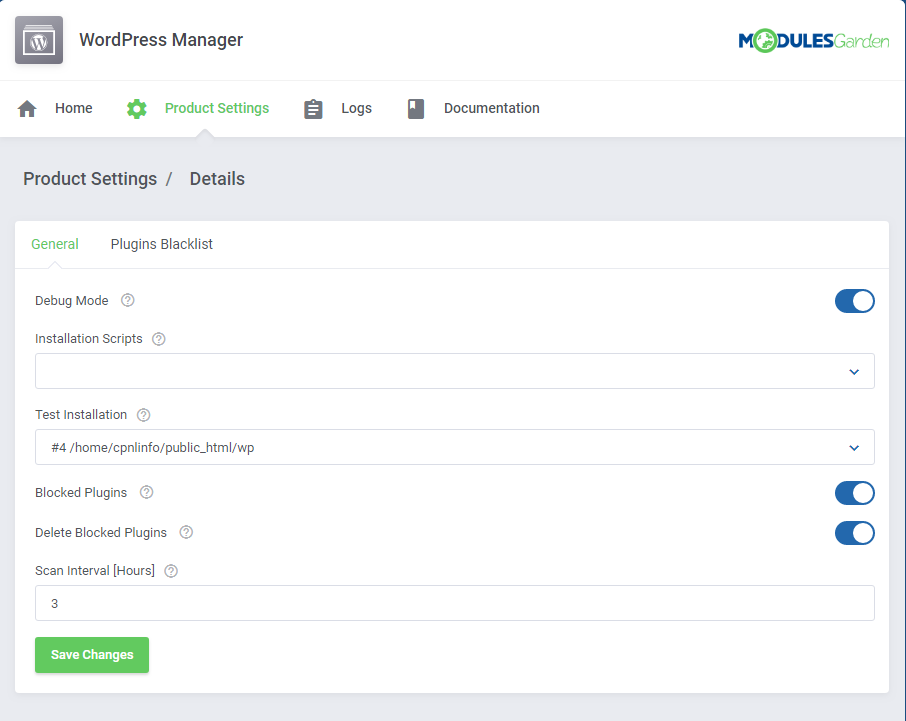
Task: Show help tooltip for Installation Scripts
Action: 159,339
